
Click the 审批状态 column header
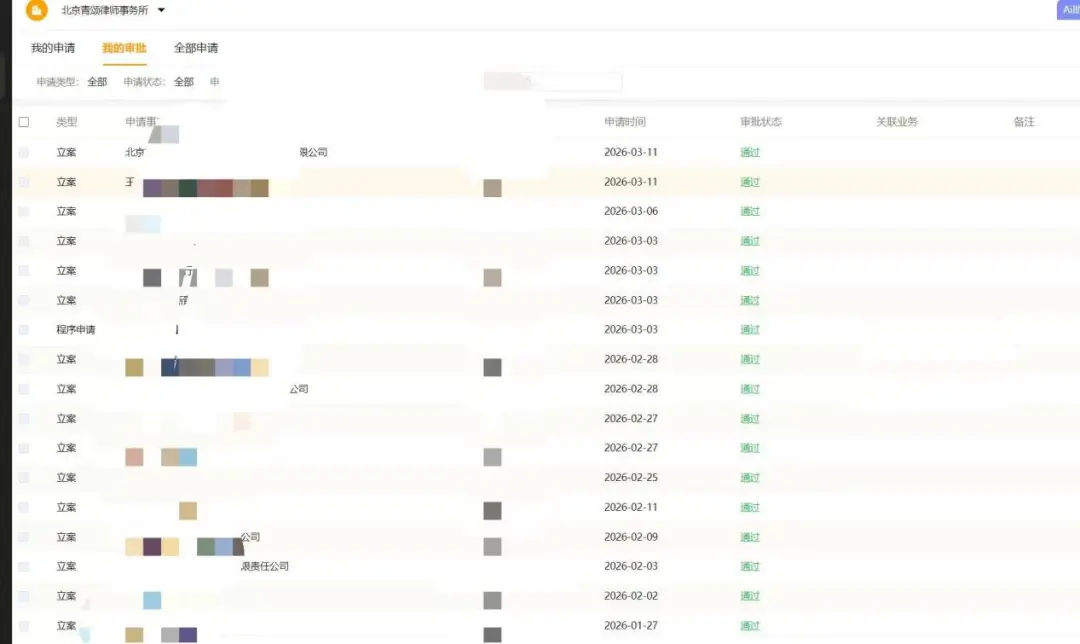point(761,122)
